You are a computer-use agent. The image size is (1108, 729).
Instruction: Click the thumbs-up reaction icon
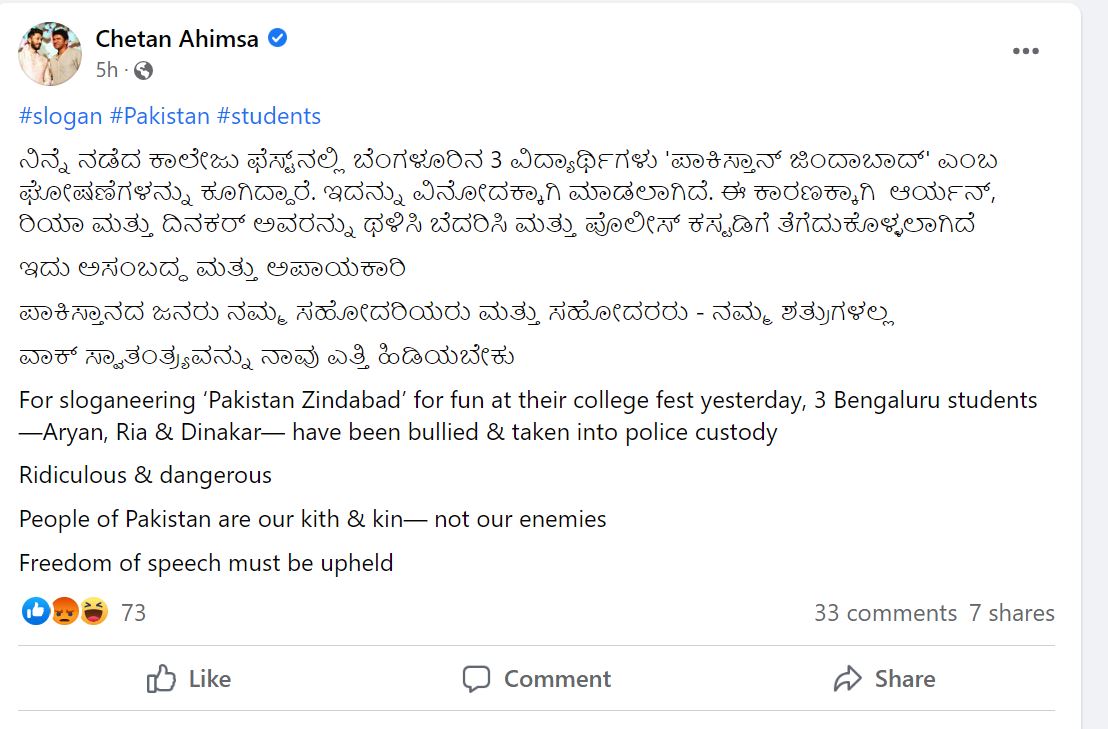pos(35,612)
